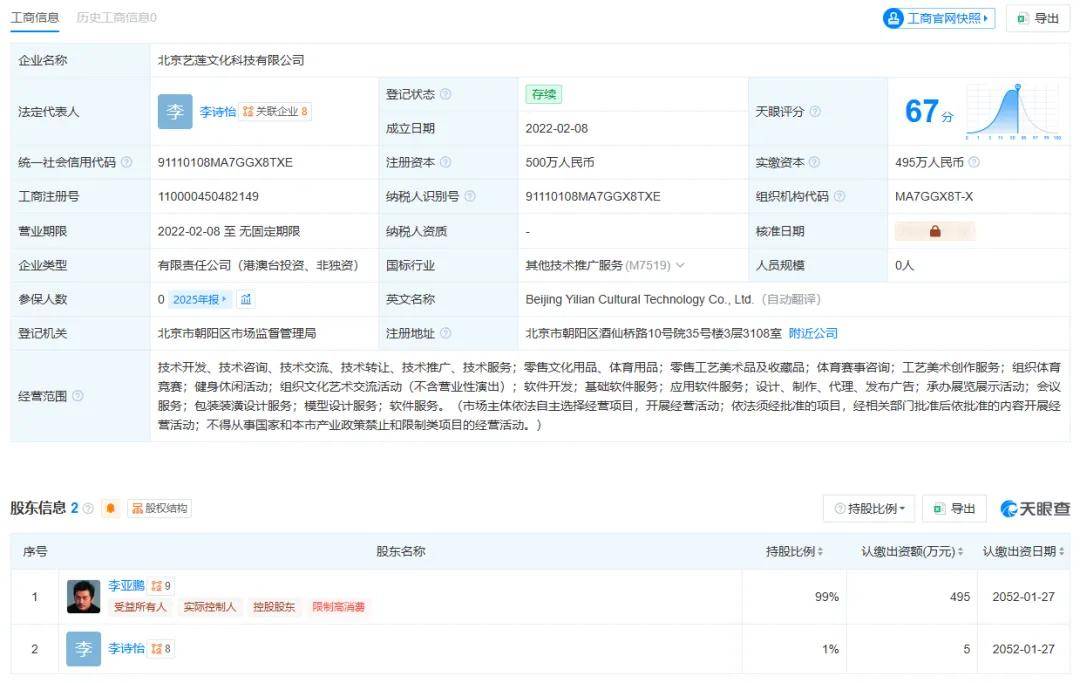Click the photo thumbnail of 李亚鹏
Screen dimensions: 1080x683
coord(83,596)
